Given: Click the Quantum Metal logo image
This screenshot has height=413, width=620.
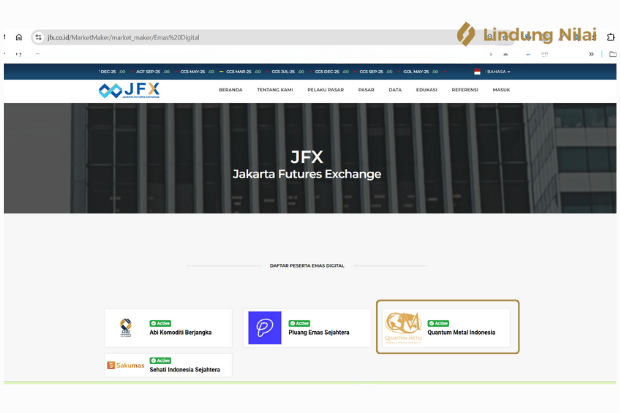Looking at the screenshot, I should 403,328.
